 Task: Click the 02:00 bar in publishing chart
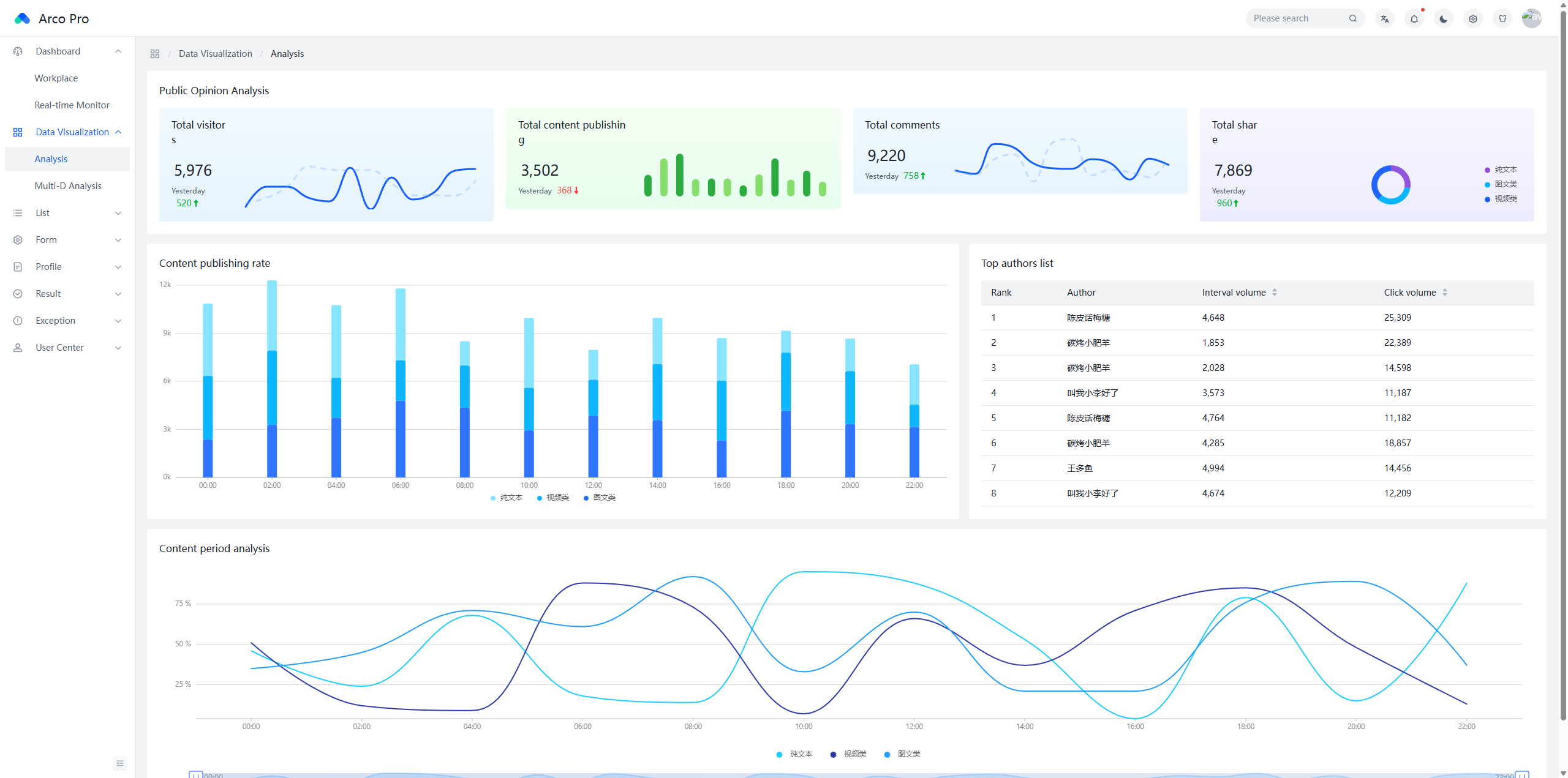[272, 379]
